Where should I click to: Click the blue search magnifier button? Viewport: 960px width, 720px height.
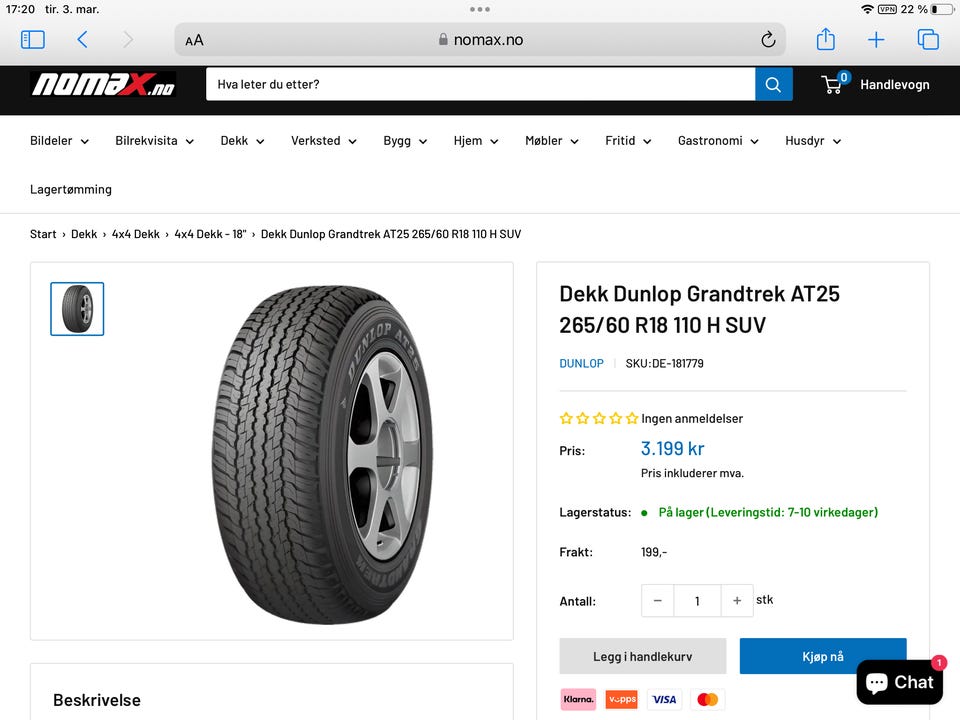773,84
